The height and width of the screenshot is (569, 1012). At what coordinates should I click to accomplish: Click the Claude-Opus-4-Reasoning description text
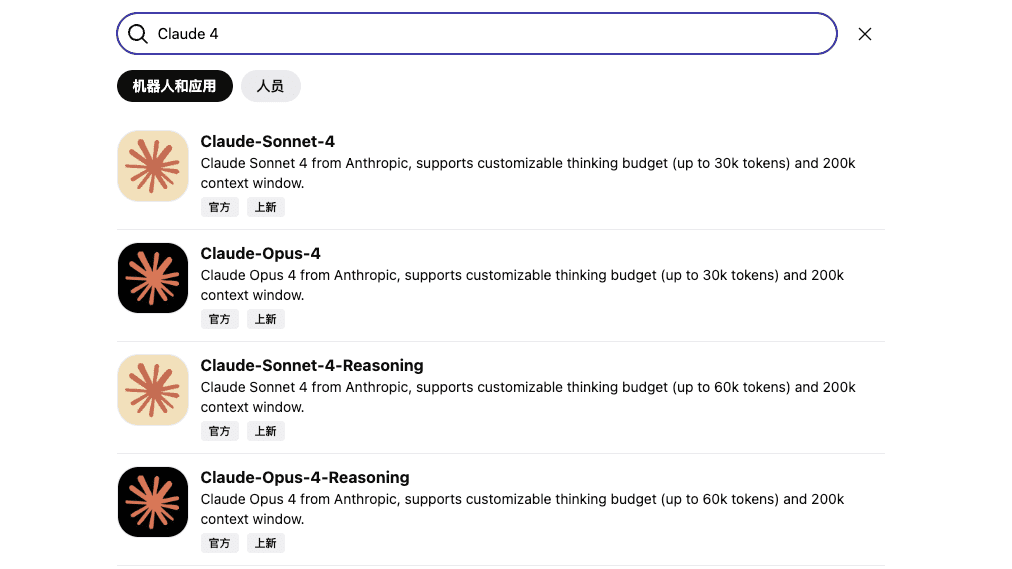522,509
